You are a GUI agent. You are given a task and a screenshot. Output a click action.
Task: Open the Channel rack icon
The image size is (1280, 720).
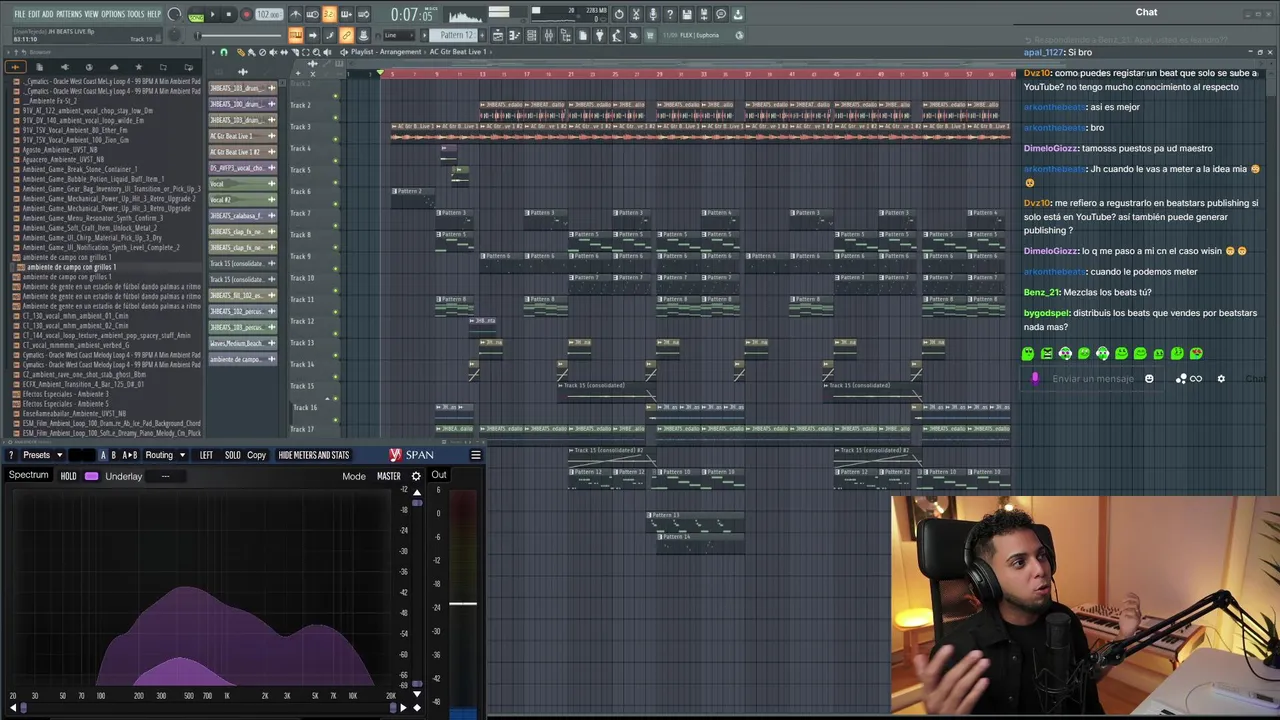[531, 35]
